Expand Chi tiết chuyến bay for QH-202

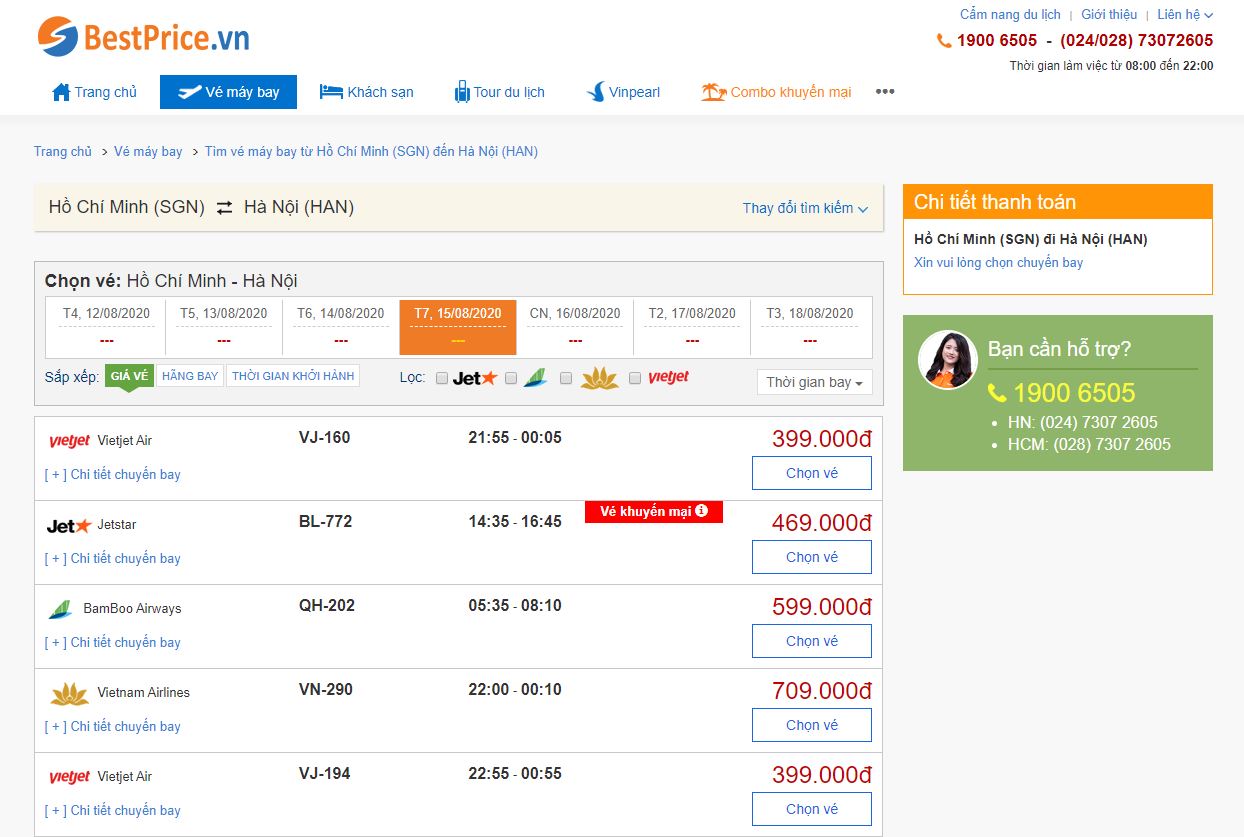pyautogui.click(x=113, y=643)
